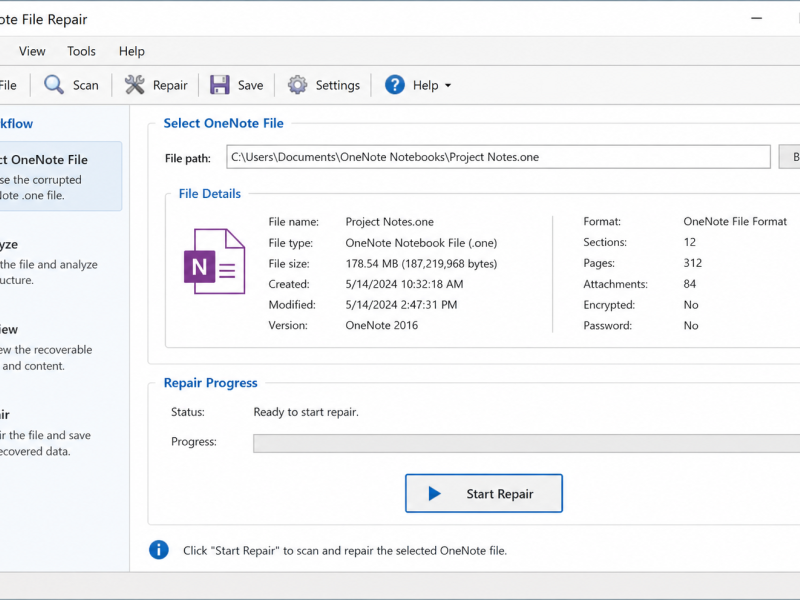800x600 pixels.
Task: Click the Encrypted value No
Action: click(691, 305)
